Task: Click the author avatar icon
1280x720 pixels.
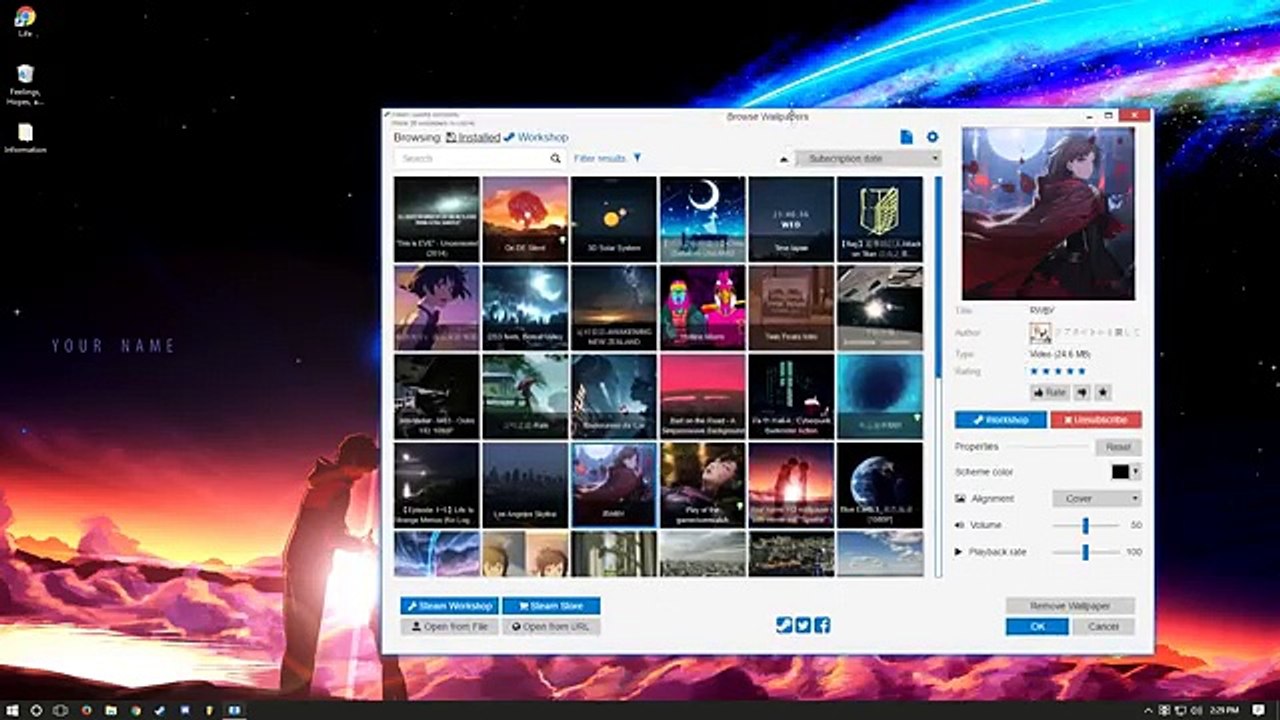Action: pos(1040,333)
